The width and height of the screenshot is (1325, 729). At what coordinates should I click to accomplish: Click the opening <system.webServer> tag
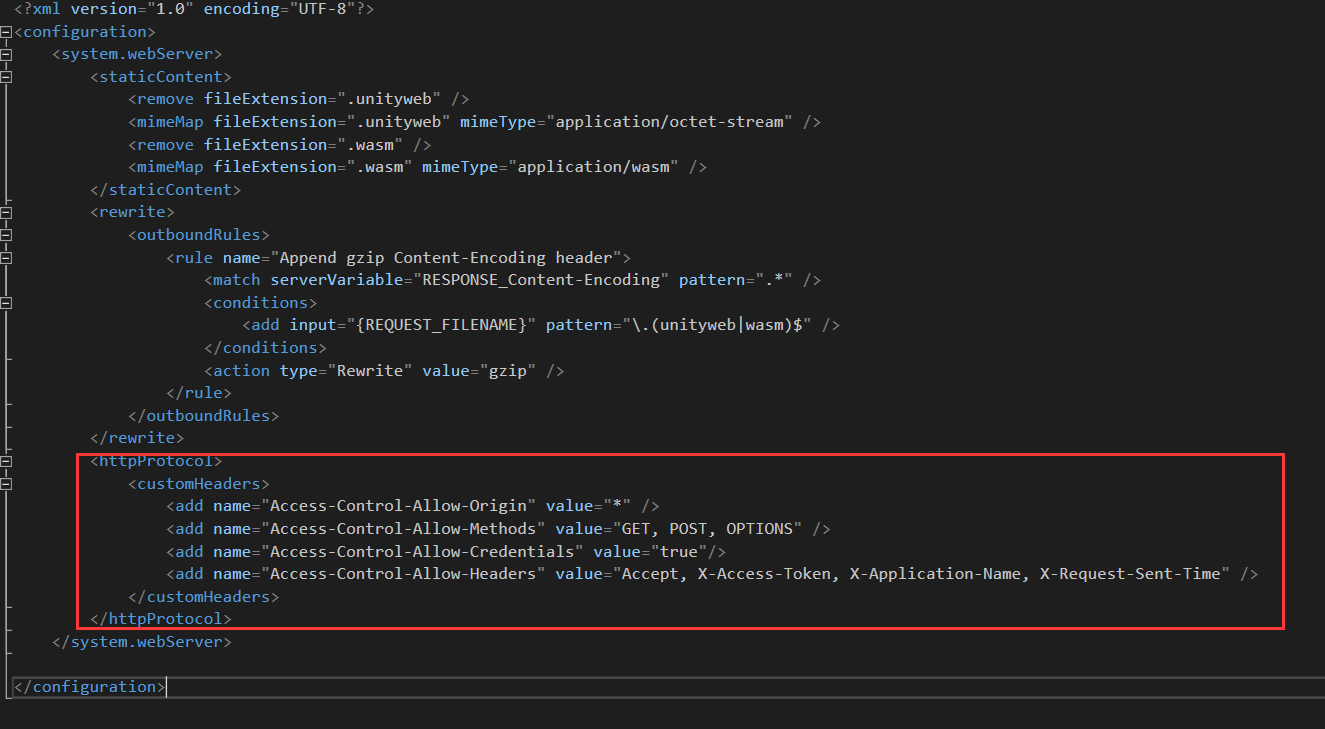click(137, 54)
